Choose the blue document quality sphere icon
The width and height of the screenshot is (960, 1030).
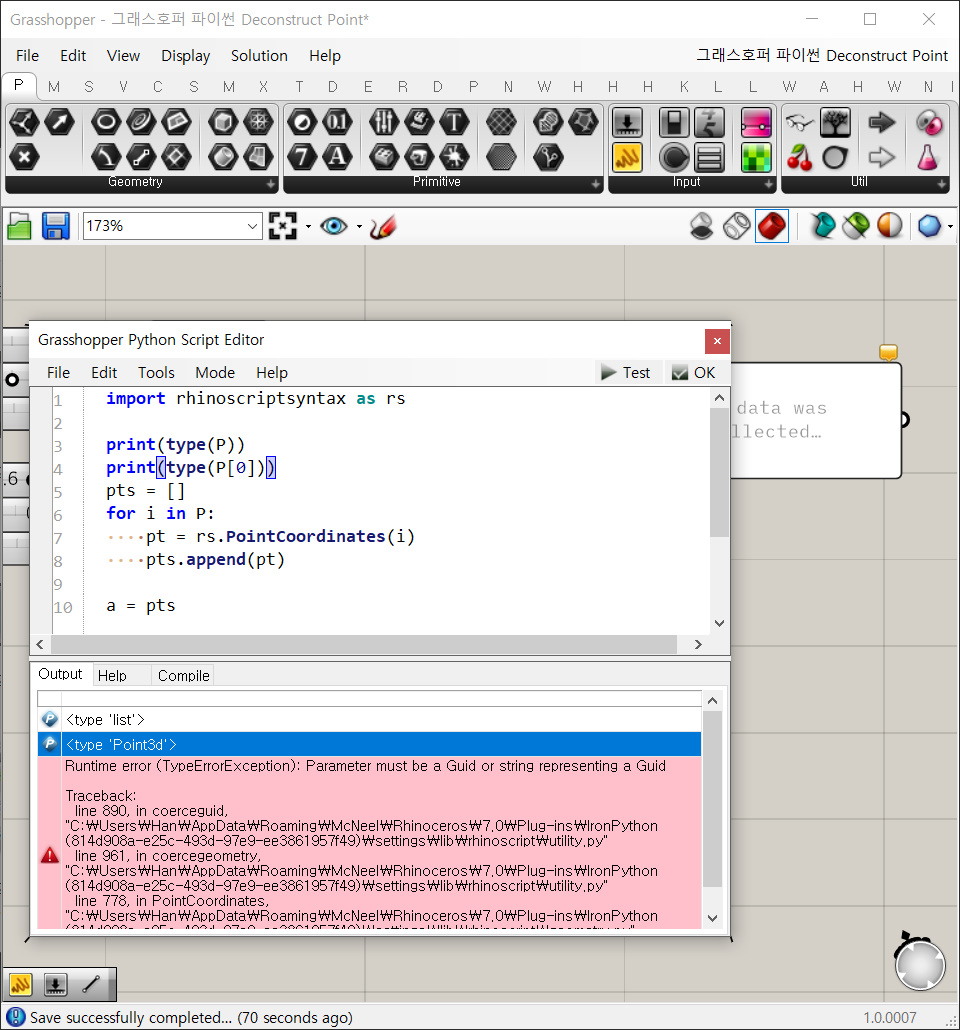(929, 227)
